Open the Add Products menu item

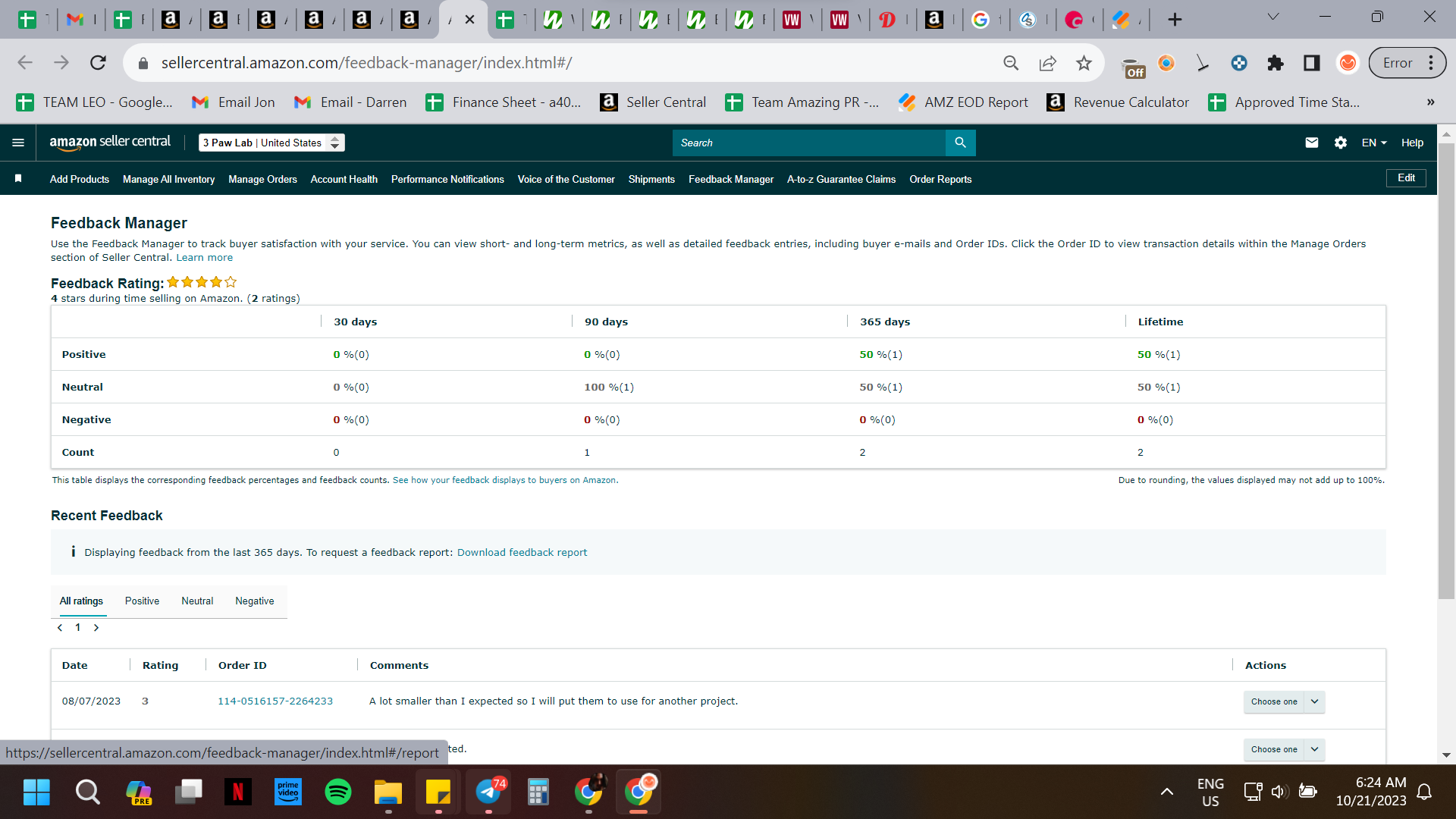tap(80, 179)
